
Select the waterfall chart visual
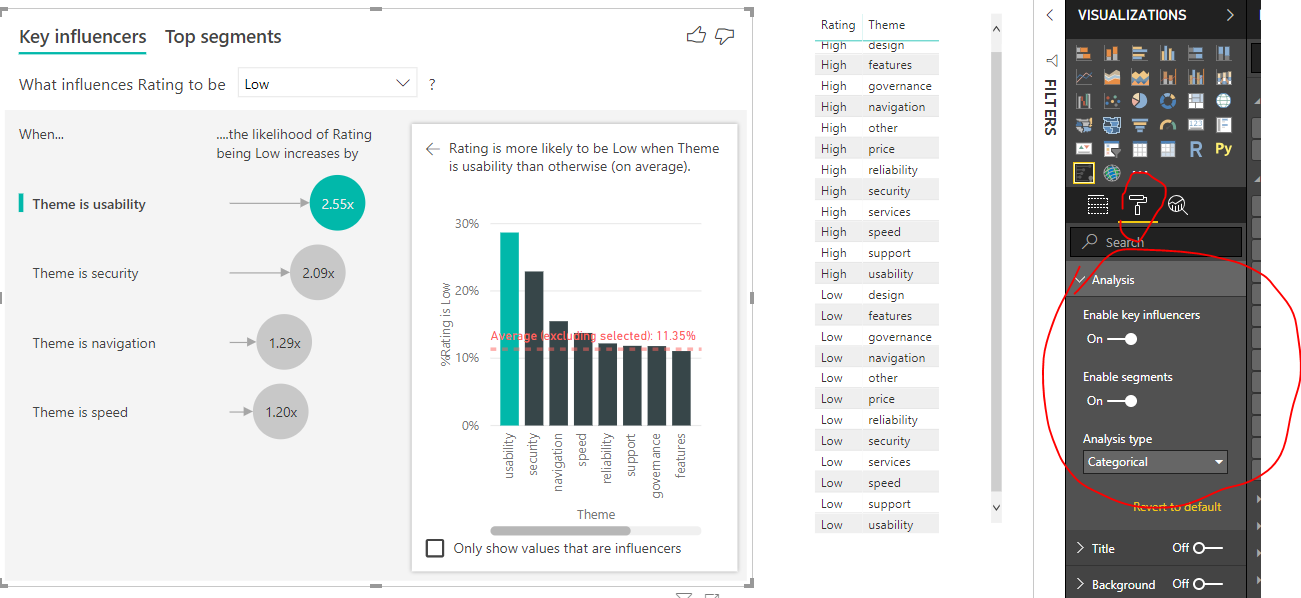click(1084, 101)
